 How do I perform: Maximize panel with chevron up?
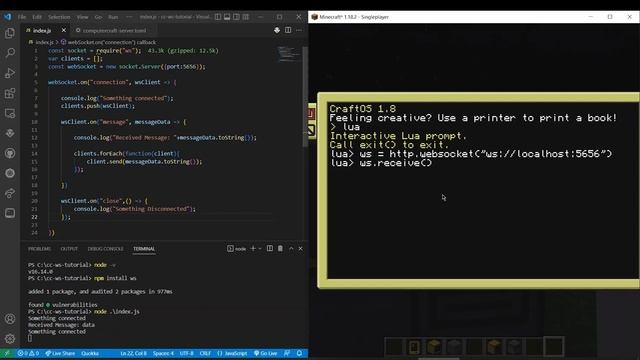[291, 248]
